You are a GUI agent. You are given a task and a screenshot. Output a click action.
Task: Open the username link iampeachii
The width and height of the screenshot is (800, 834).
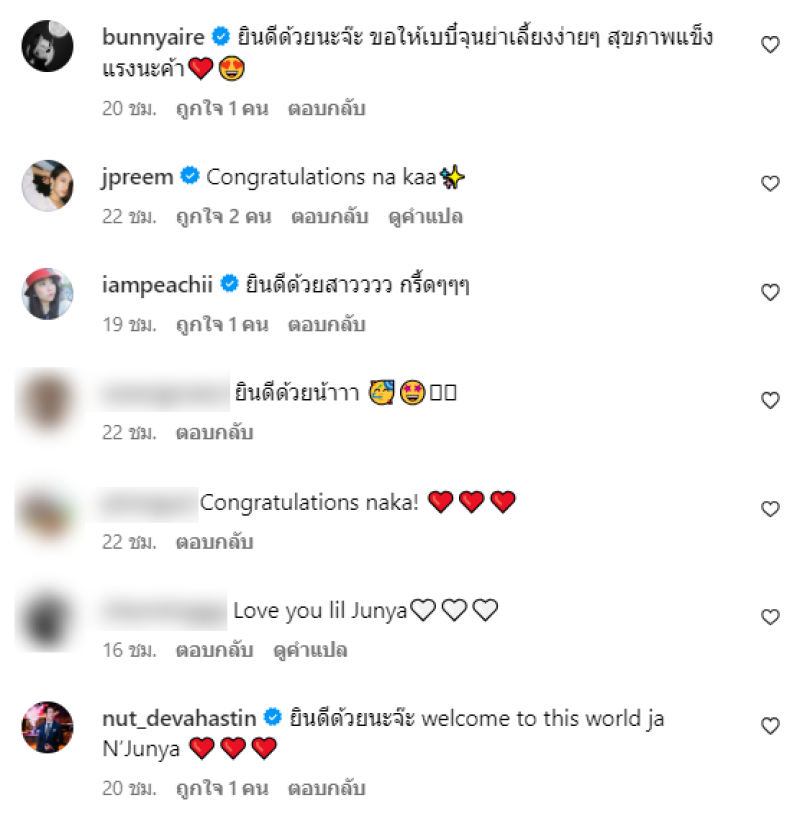click(157, 285)
